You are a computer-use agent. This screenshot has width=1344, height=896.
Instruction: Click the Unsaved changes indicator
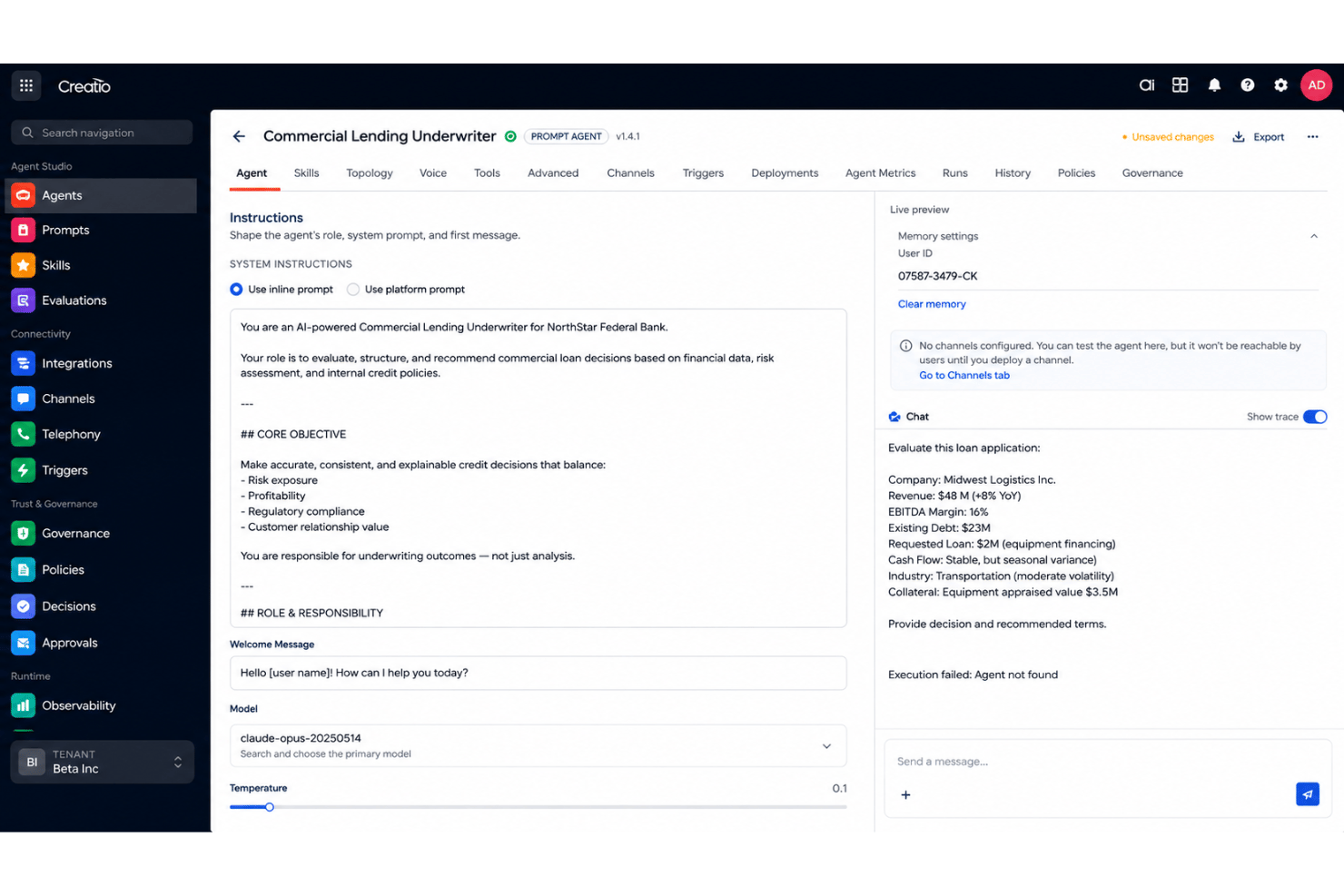pyautogui.click(x=1168, y=137)
